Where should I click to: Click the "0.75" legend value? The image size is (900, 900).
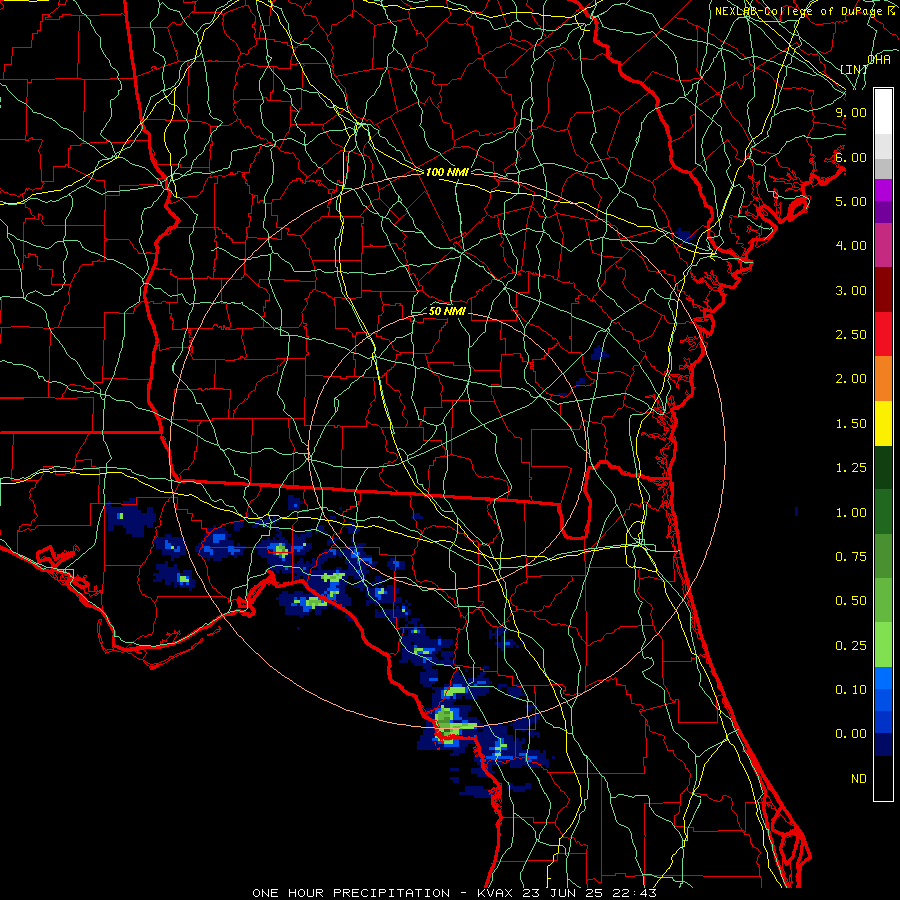pos(851,557)
